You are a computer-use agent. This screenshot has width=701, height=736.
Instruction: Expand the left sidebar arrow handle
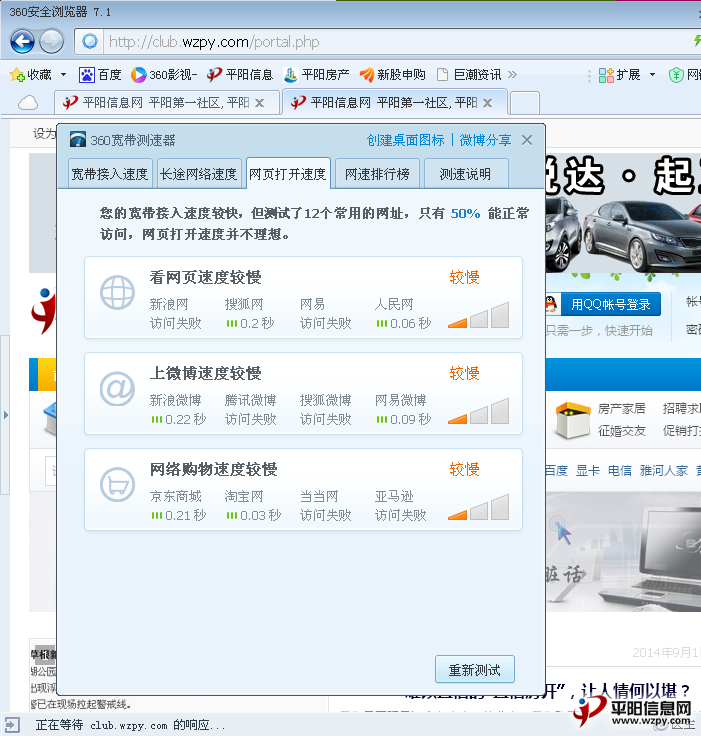[x=5, y=415]
